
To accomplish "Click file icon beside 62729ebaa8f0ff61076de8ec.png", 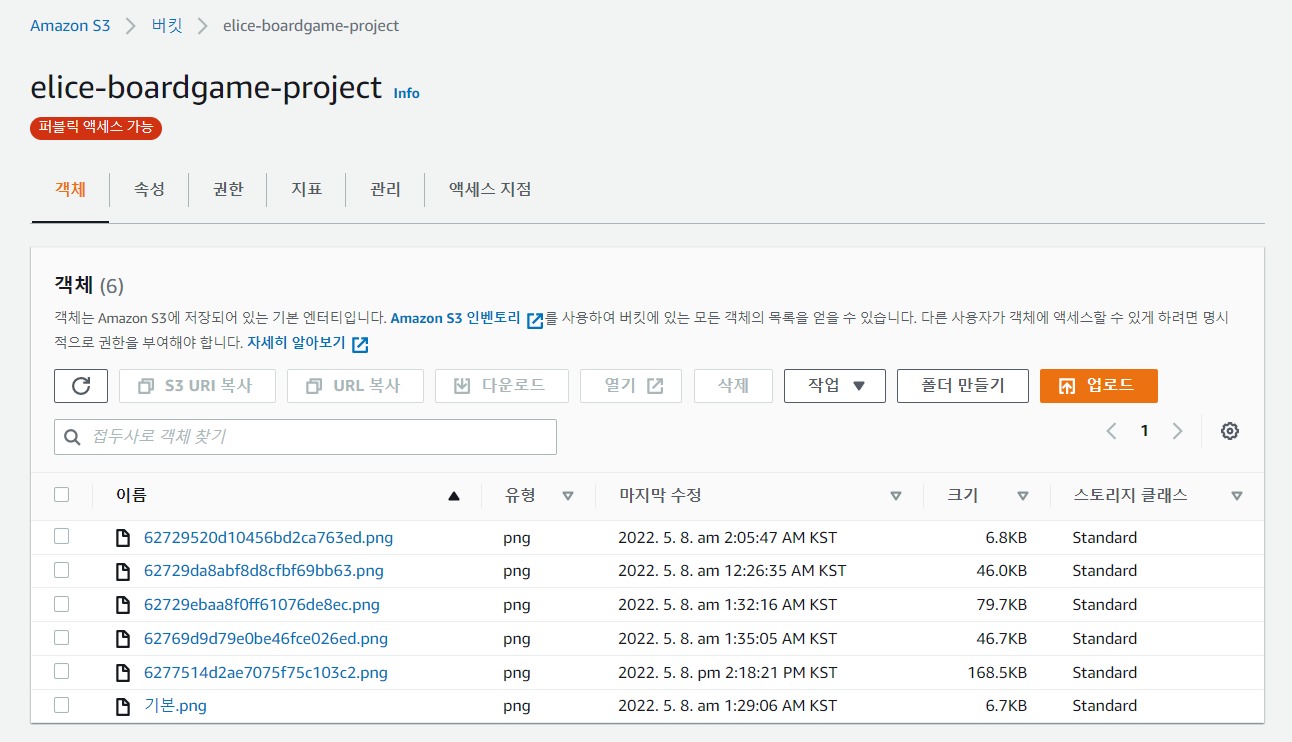I will 123,605.
